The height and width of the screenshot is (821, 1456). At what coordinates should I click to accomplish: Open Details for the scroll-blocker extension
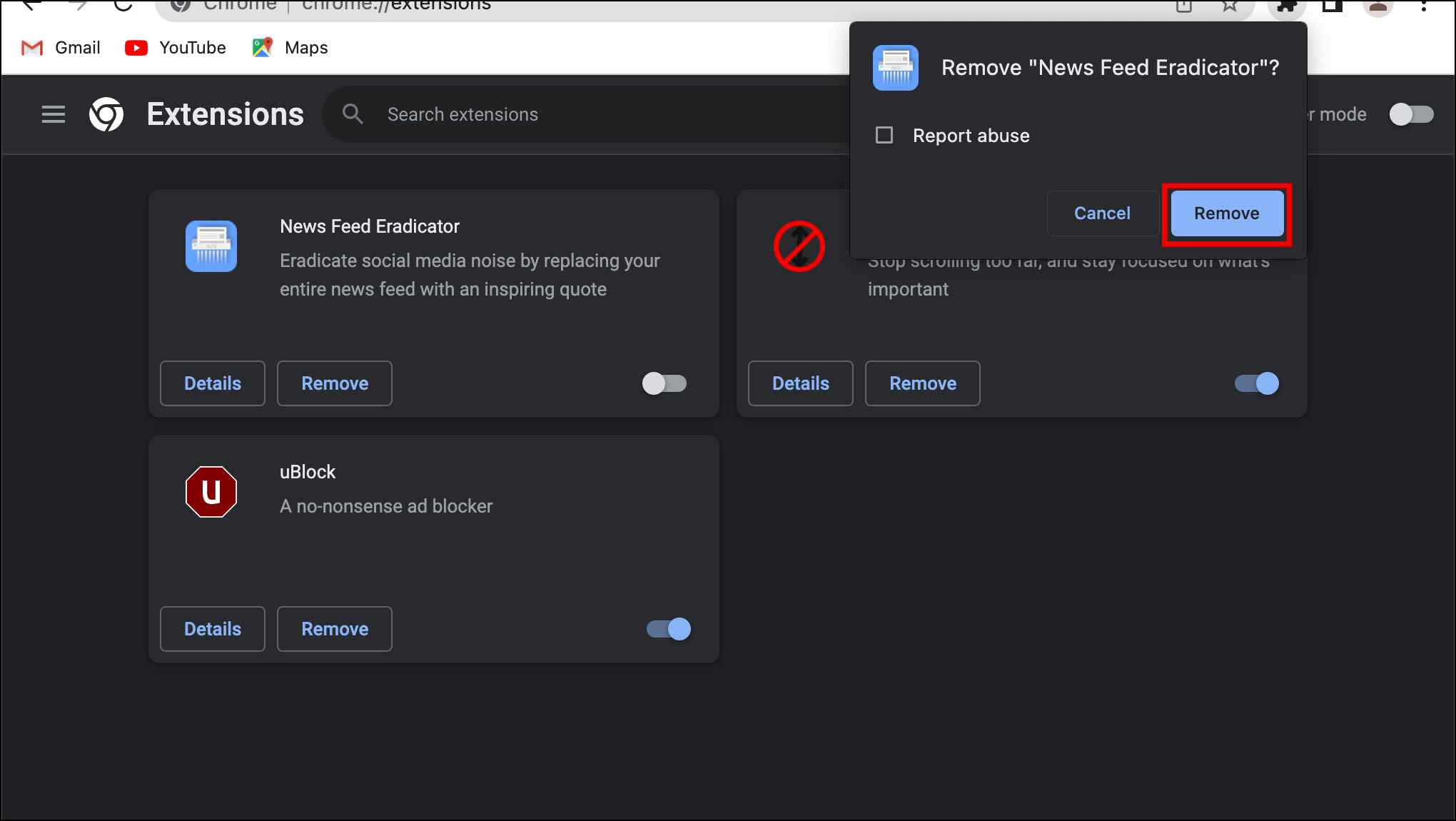pyautogui.click(x=801, y=383)
